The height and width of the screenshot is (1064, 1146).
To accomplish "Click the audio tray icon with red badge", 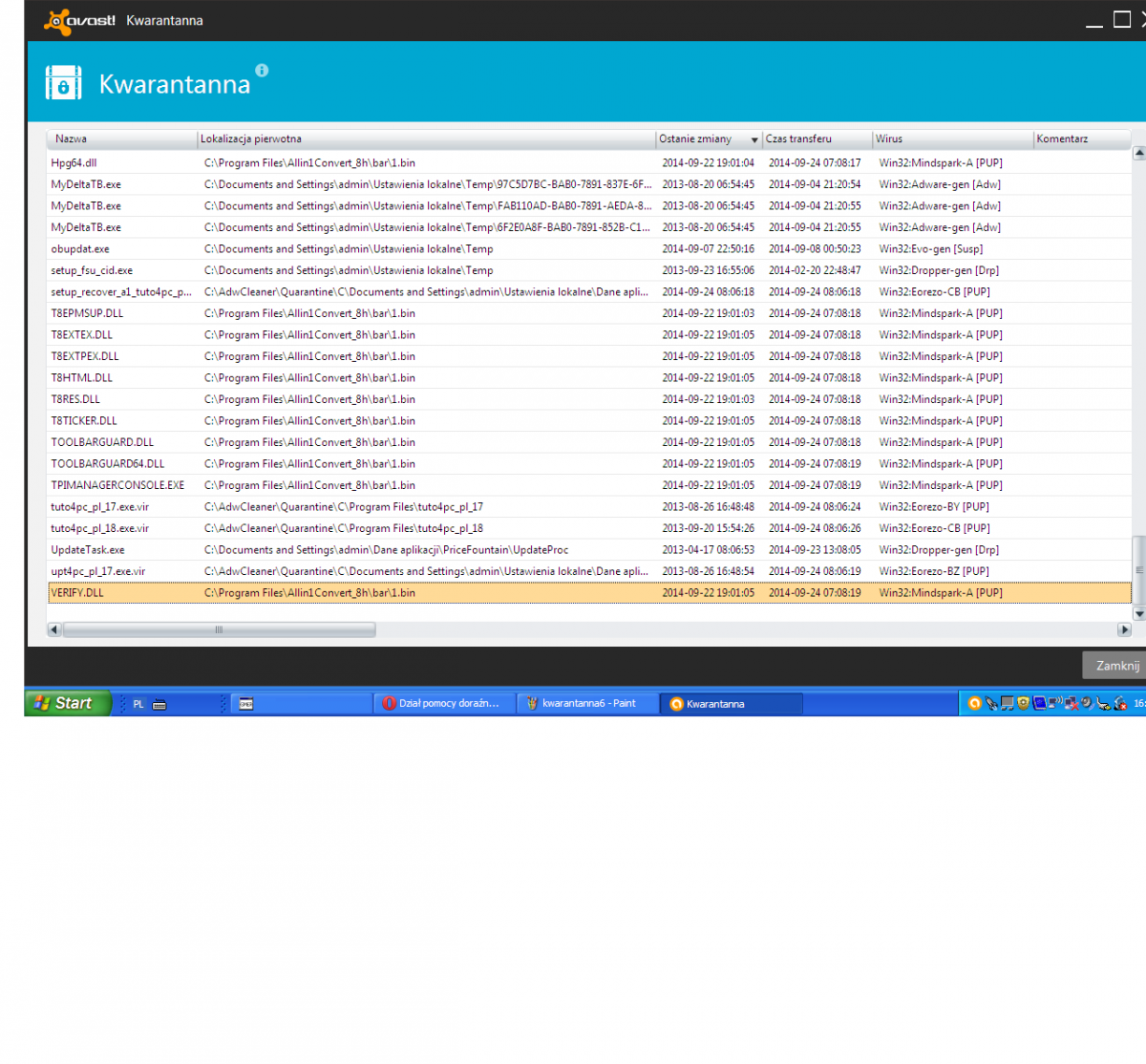I will tap(1120, 704).
